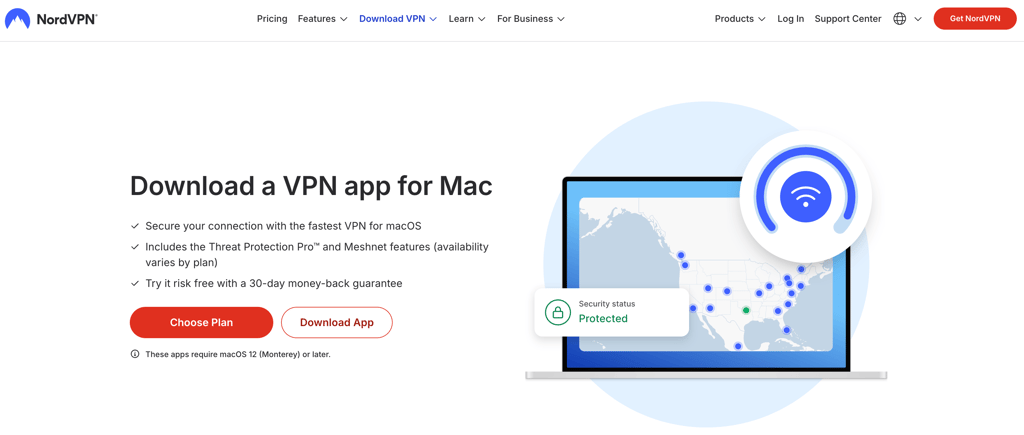Screen dimensions: 1024x435
Task: Click the 'Download a VPN app for Mac' heading
Action: 311,185
